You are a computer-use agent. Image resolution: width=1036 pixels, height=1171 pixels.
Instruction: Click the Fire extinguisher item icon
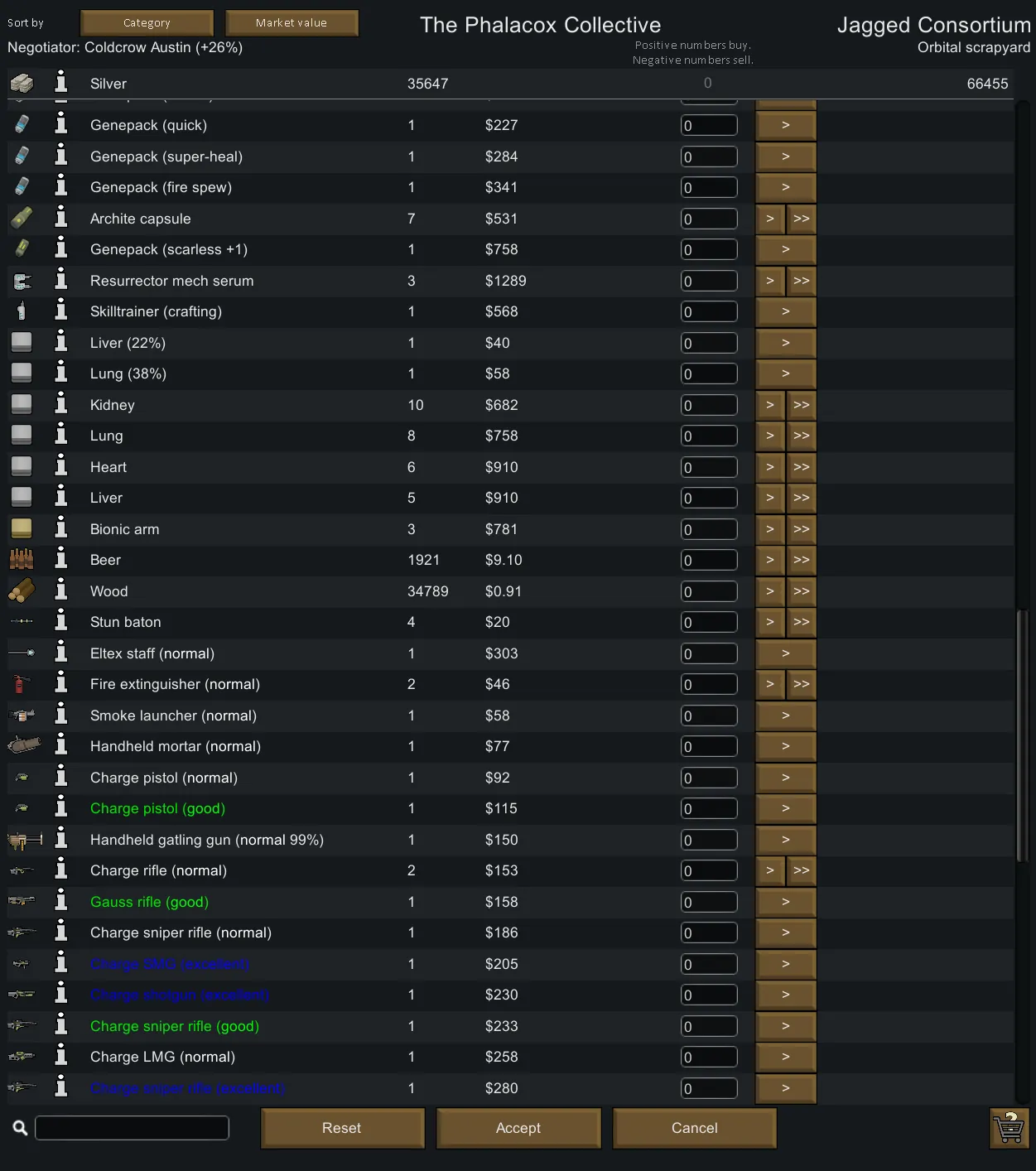21,684
